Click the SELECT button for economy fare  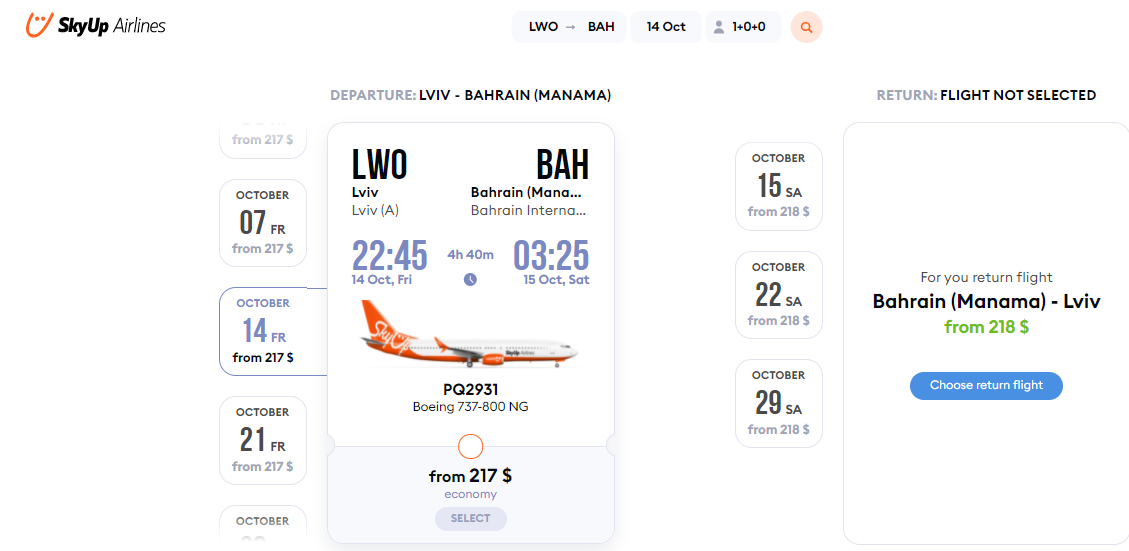coord(471,519)
